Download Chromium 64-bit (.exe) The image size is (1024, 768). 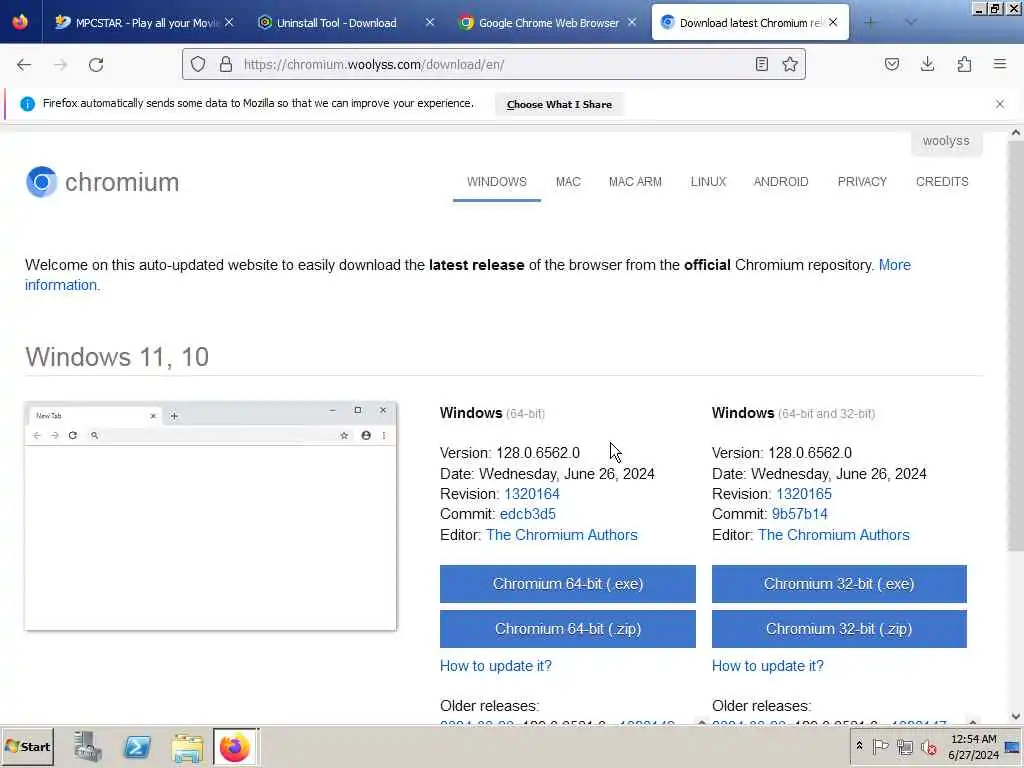coord(568,584)
